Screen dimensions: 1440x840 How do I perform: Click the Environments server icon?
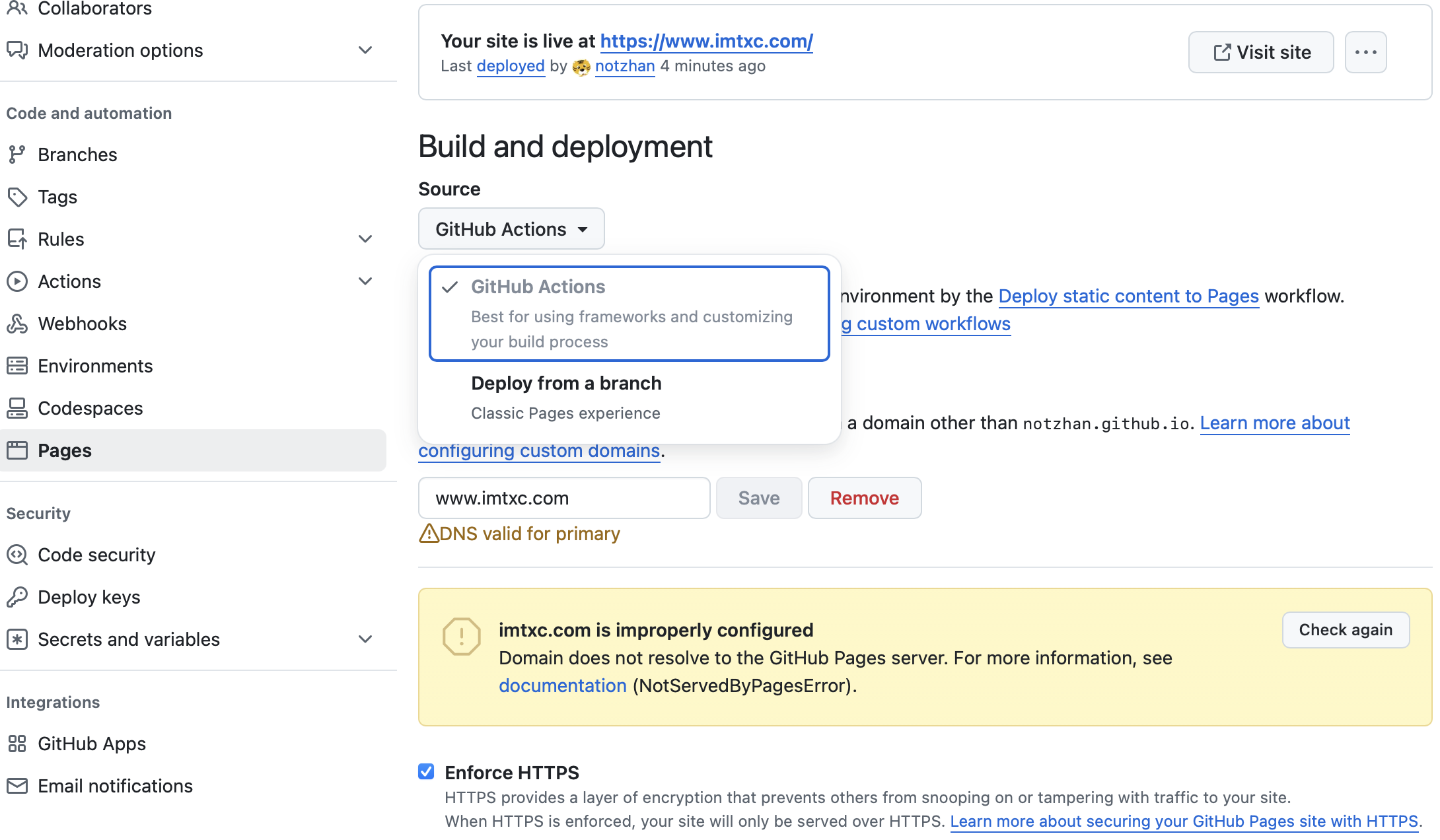click(17, 366)
